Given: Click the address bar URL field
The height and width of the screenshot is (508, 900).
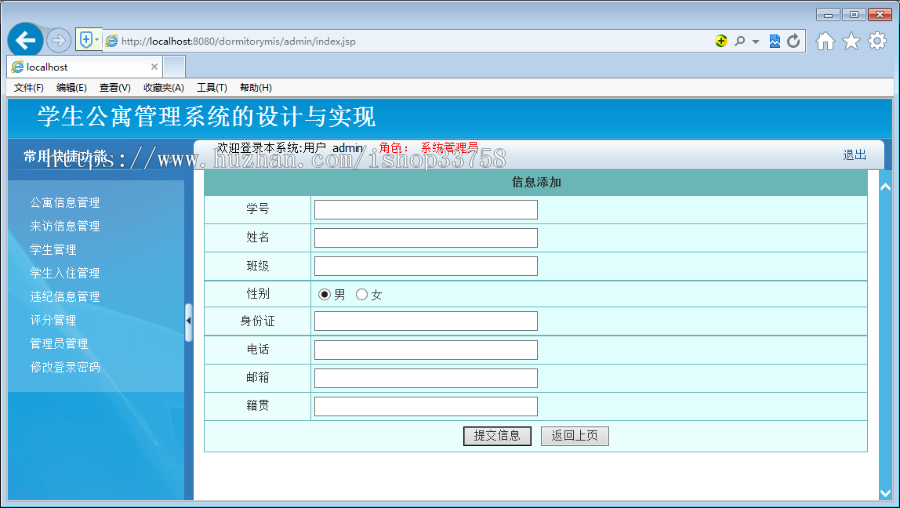Looking at the screenshot, I should [408, 41].
